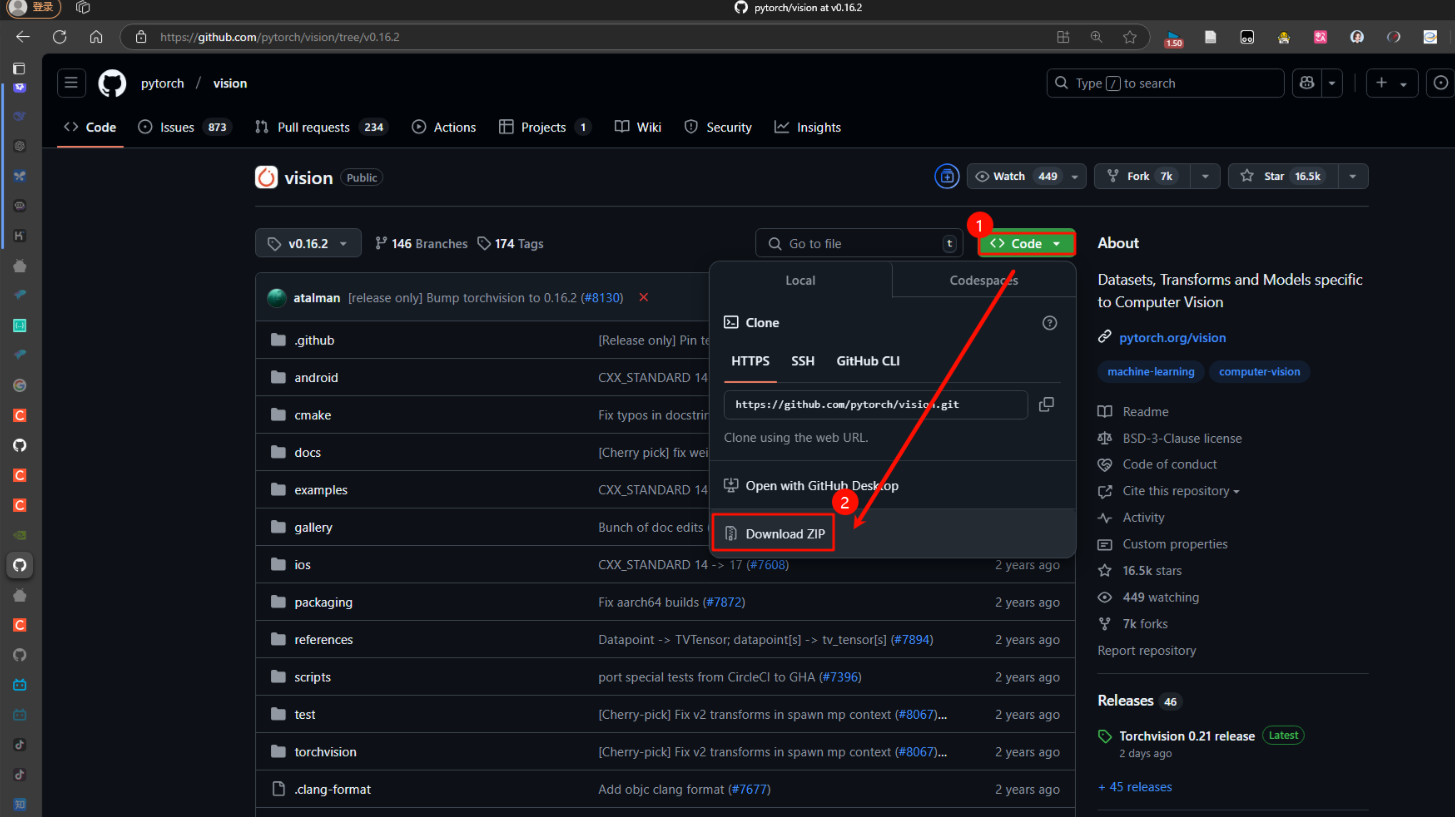1455x817 pixels.
Task: Click the browser back arrow
Action: click(23, 37)
